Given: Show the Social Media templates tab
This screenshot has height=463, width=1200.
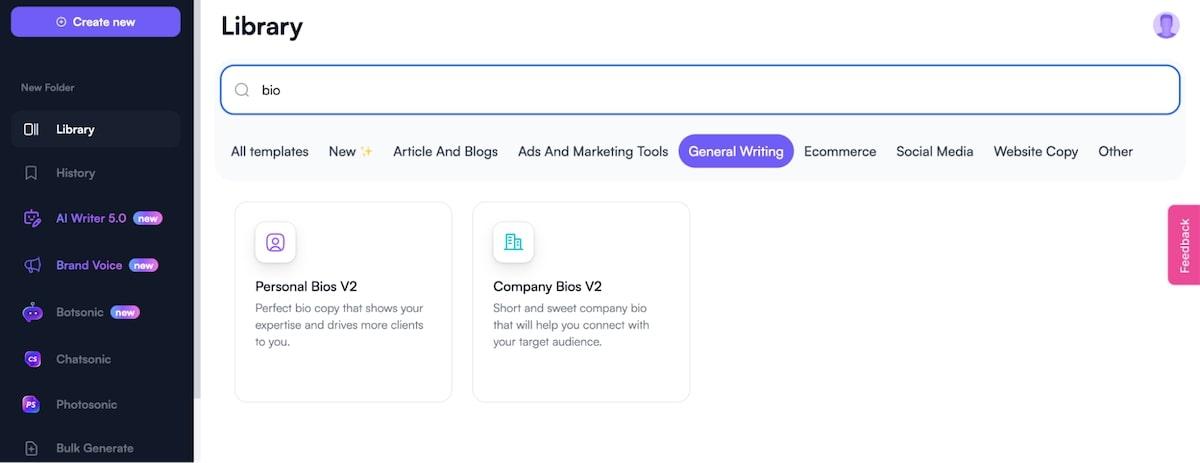Looking at the screenshot, I should (934, 151).
